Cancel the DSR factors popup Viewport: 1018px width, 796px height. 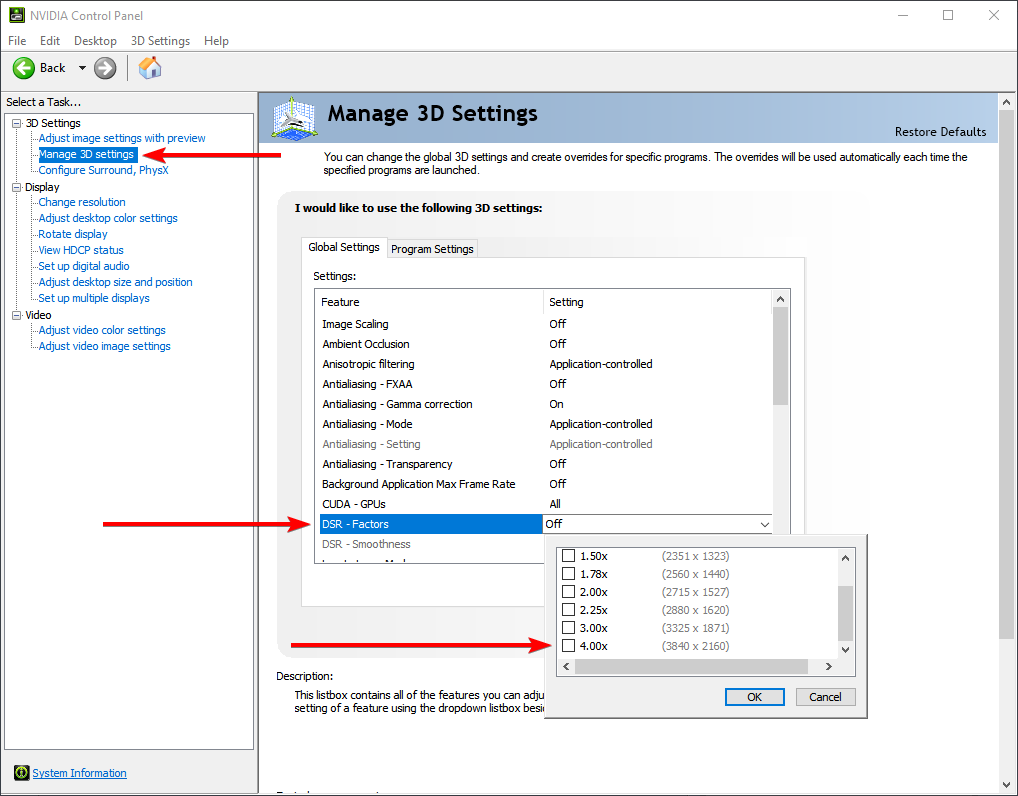click(825, 697)
